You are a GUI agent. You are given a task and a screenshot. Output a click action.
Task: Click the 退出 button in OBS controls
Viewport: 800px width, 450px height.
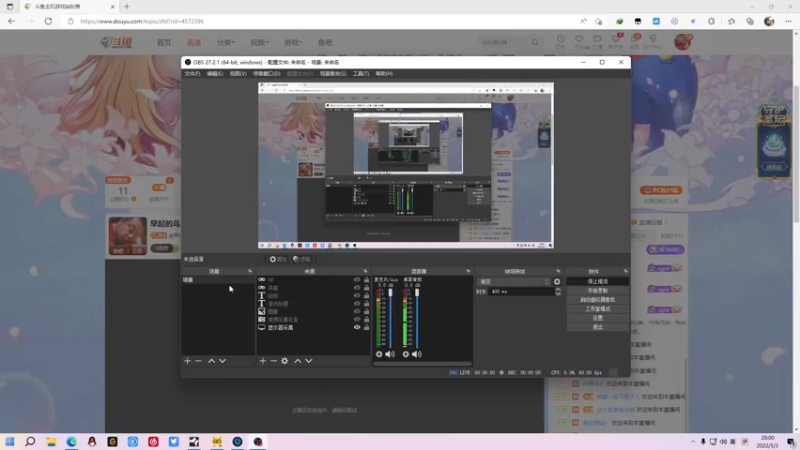(597, 327)
